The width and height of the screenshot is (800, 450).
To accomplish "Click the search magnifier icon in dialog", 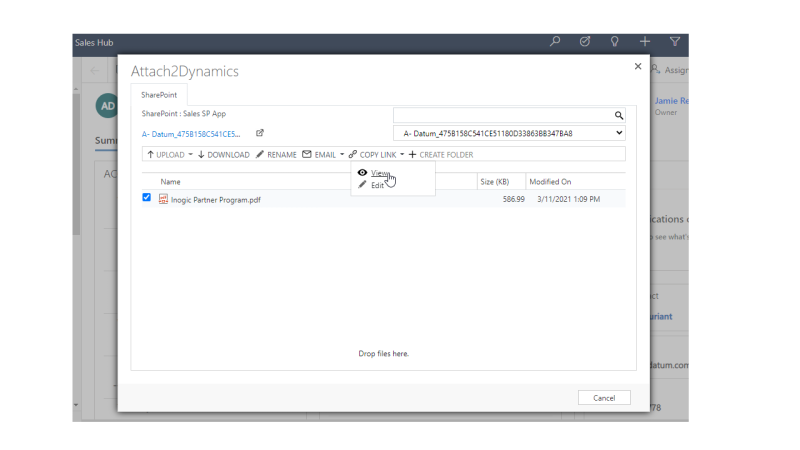I will [x=619, y=116].
